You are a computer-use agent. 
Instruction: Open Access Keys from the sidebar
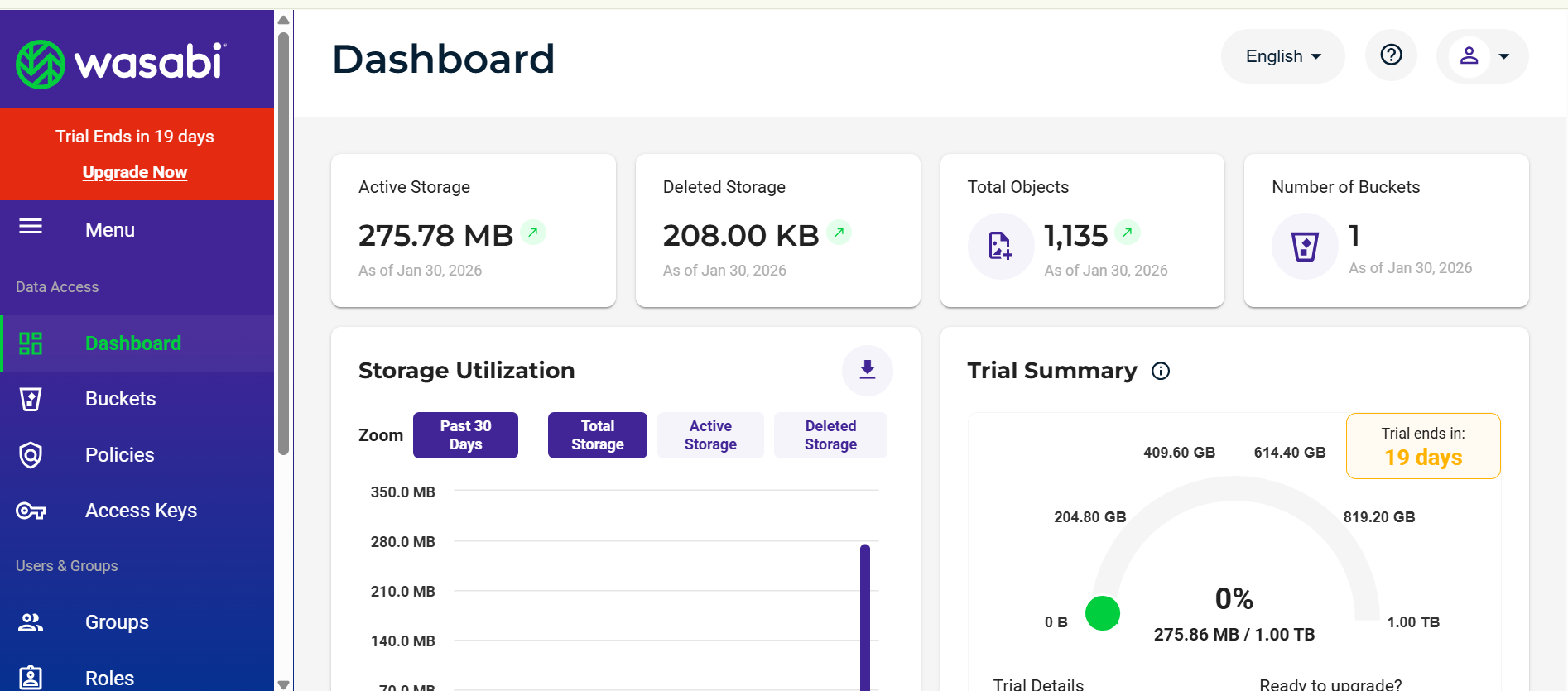[141, 511]
